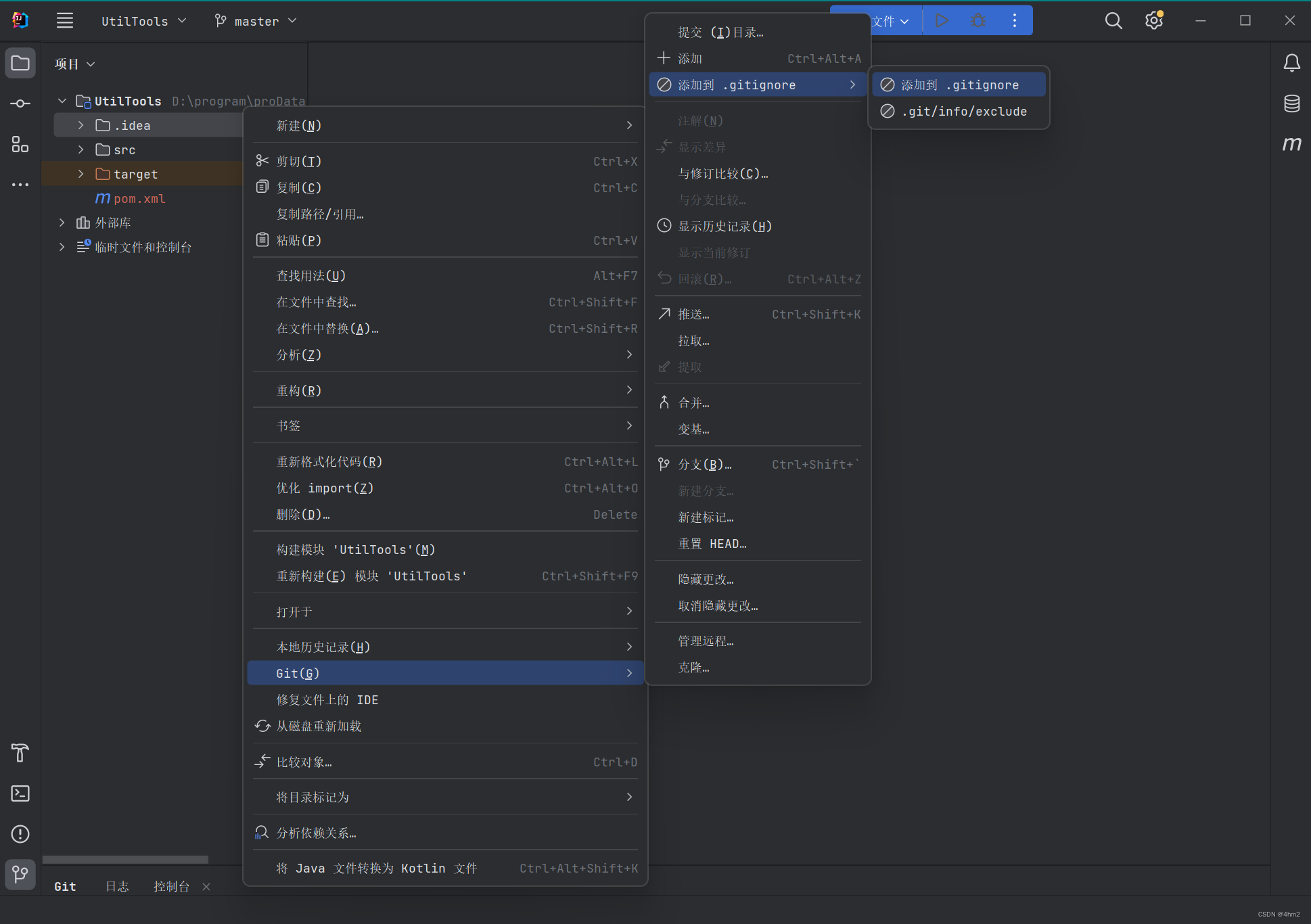This screenshot has width=1311, height=924.
Task: Click the compare icon next to 比较对象
Action: click(262, 762)
